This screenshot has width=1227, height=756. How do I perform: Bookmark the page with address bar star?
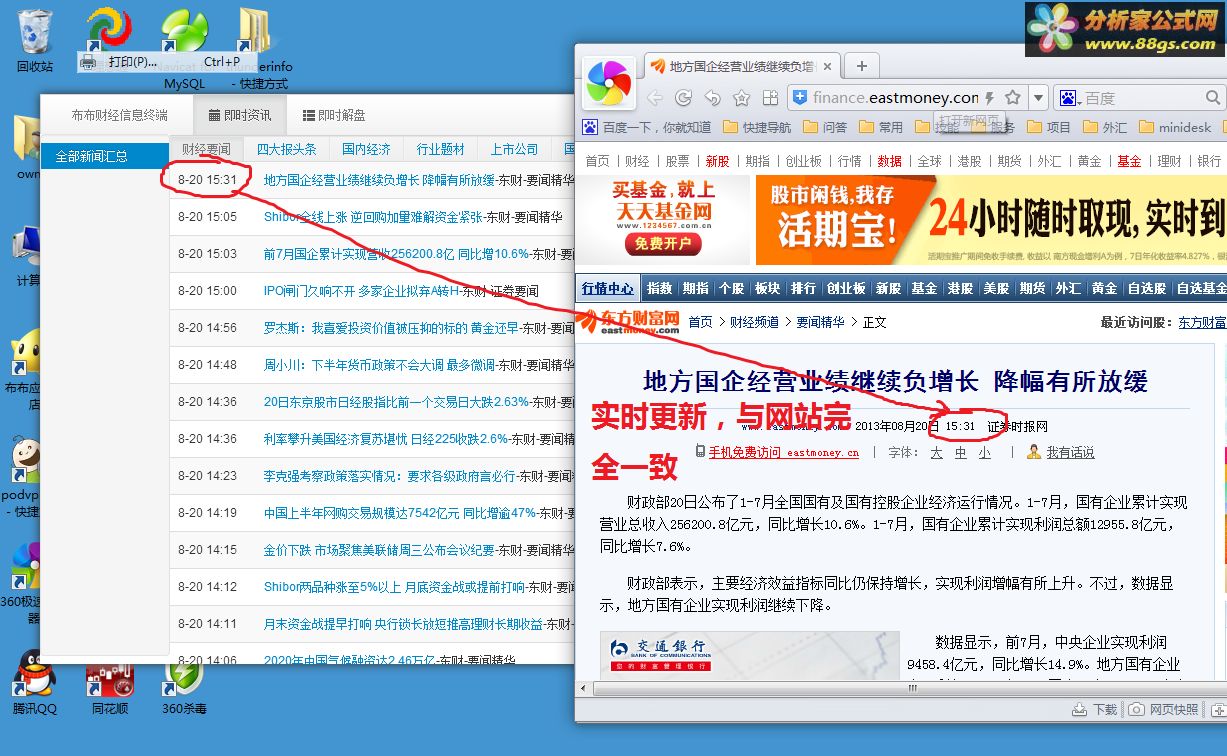1012,98
